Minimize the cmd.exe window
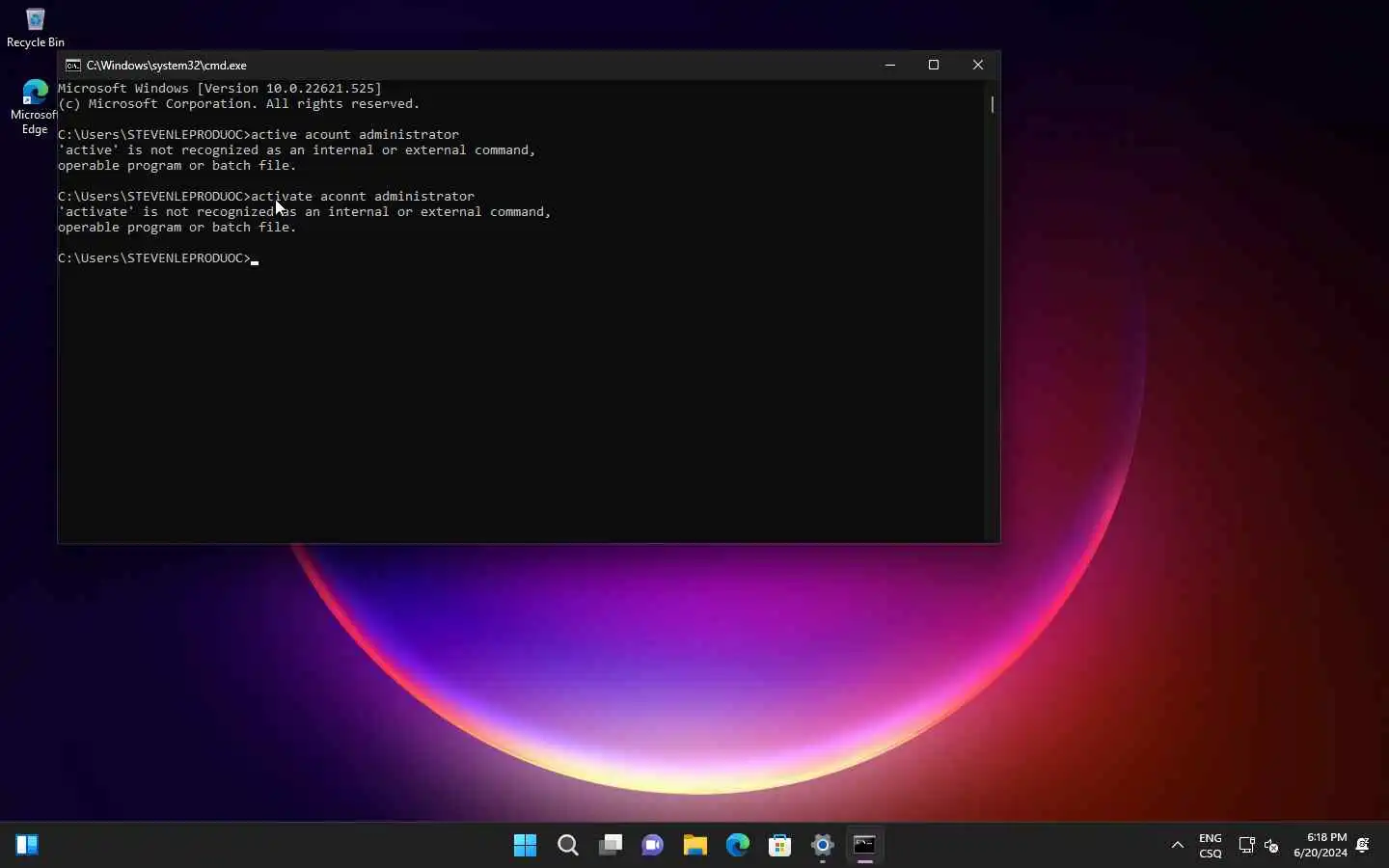The height and width of the screenshot is (868, 1389). (890, 66)
